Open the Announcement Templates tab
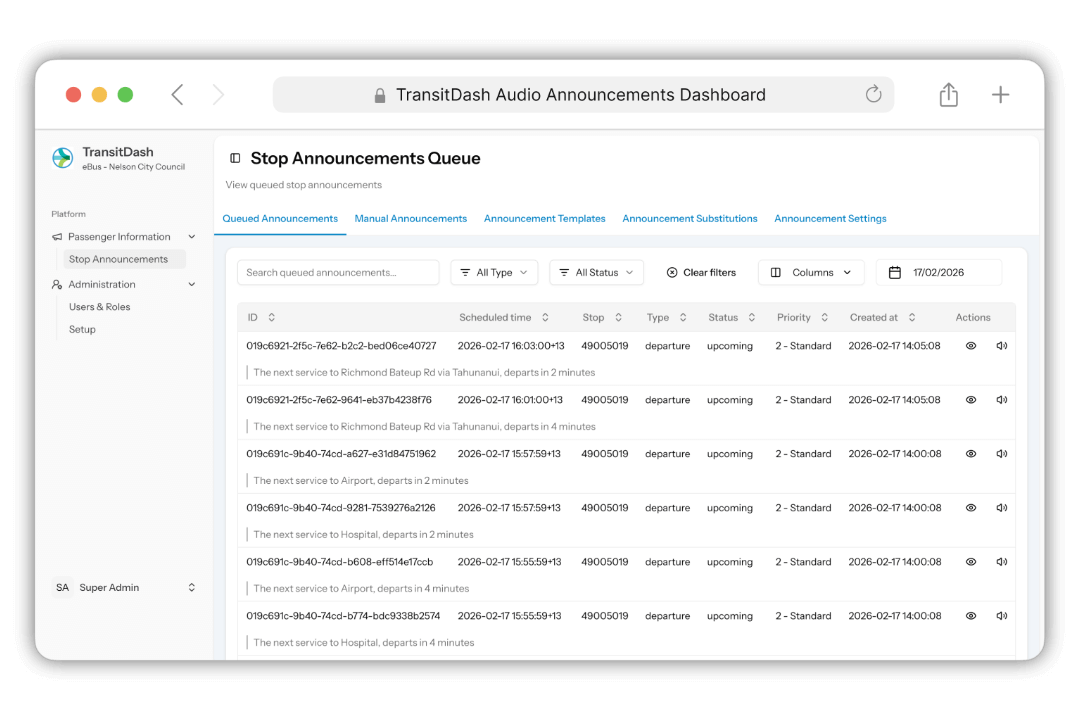1080x720 pixels. click(x=544, y=218)
